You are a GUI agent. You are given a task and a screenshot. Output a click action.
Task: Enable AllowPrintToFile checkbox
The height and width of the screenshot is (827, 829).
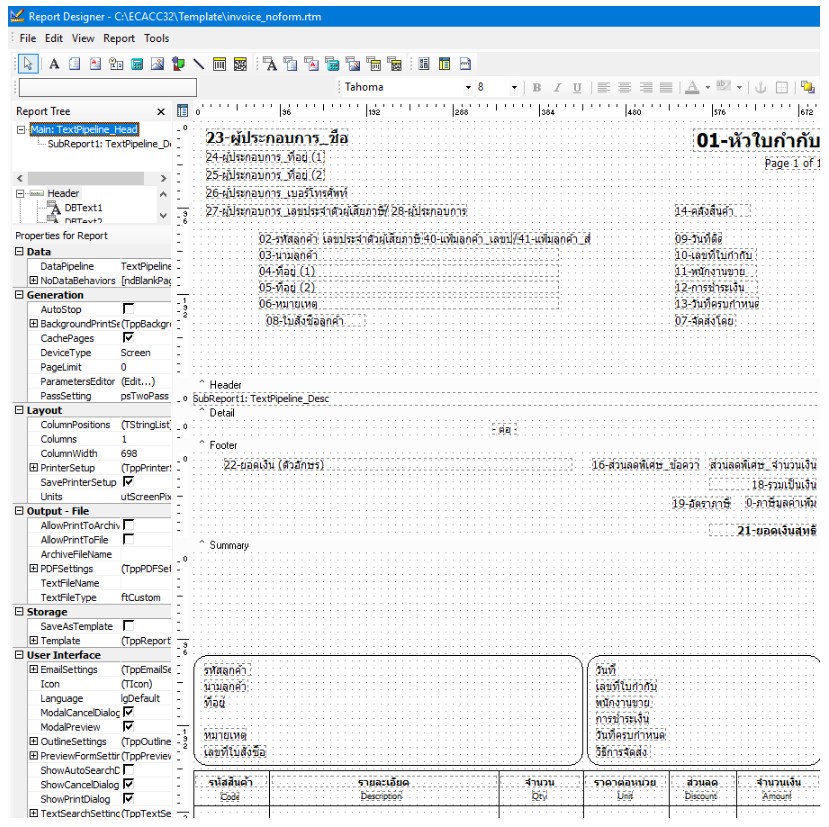(x=128, y=539)
